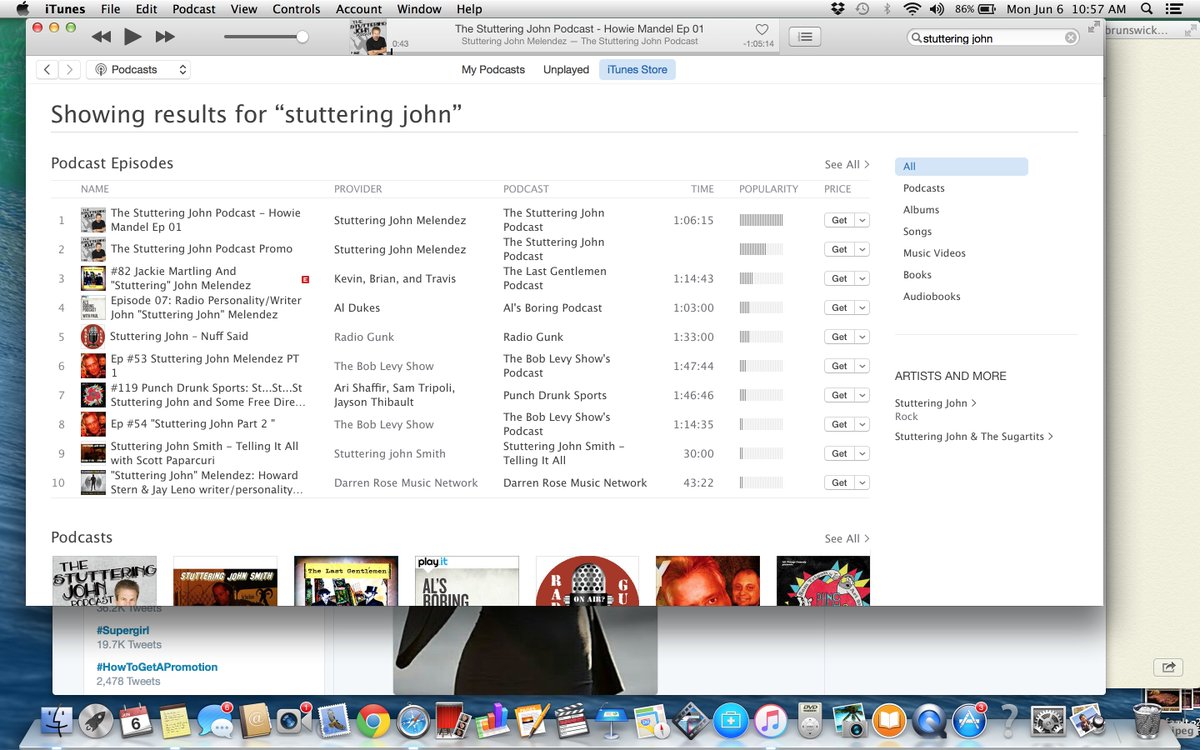Click the Dropbox icon in menu bar
This screenshot has height=750, width=1200.
pos(838,9)
